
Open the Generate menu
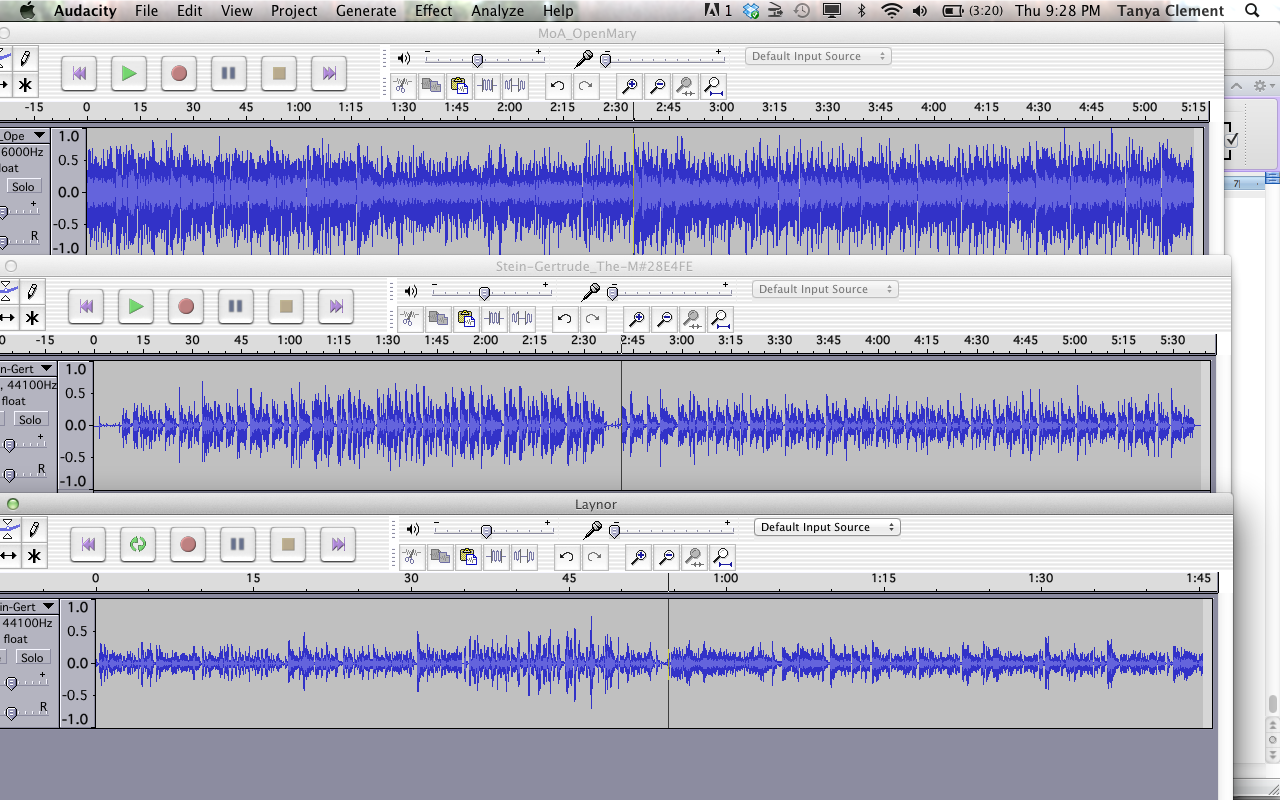(x=366, y=11)
